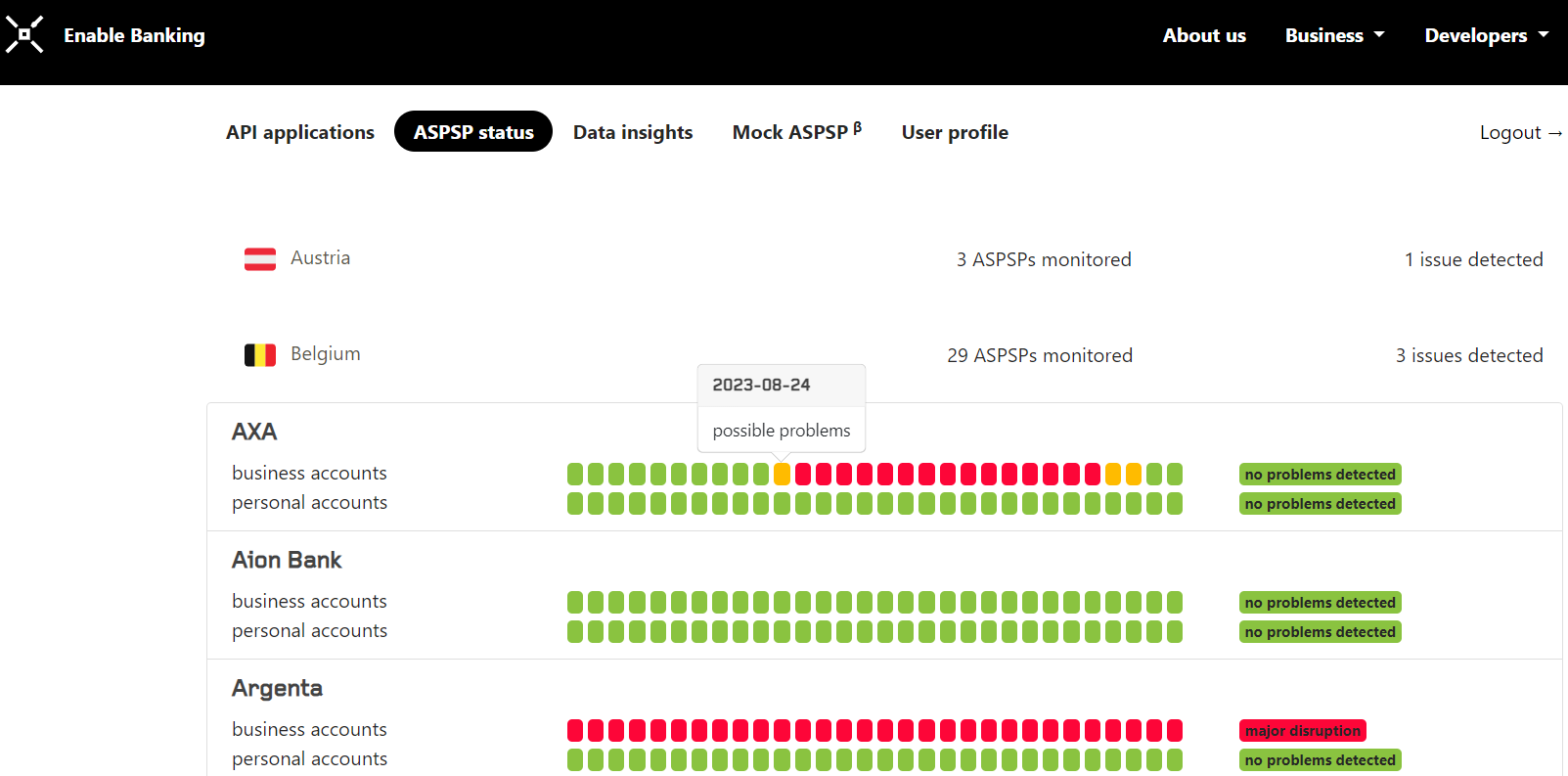This screenshot has height=776, width=1568.
Task: Go to the Data insights tab
Action: (x=633, y=132)
